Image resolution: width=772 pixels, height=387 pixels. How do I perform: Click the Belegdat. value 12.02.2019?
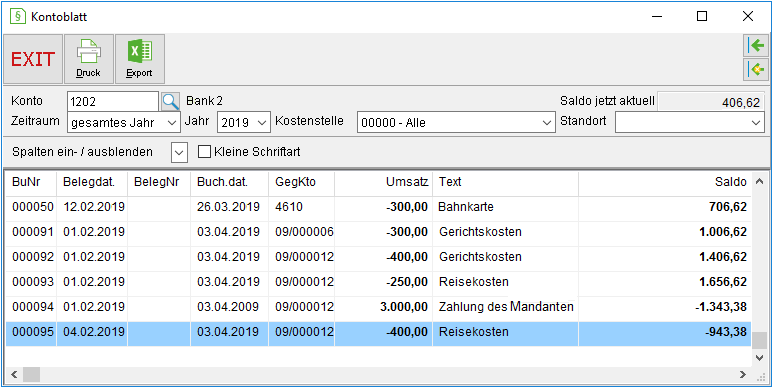click(94, 207)
